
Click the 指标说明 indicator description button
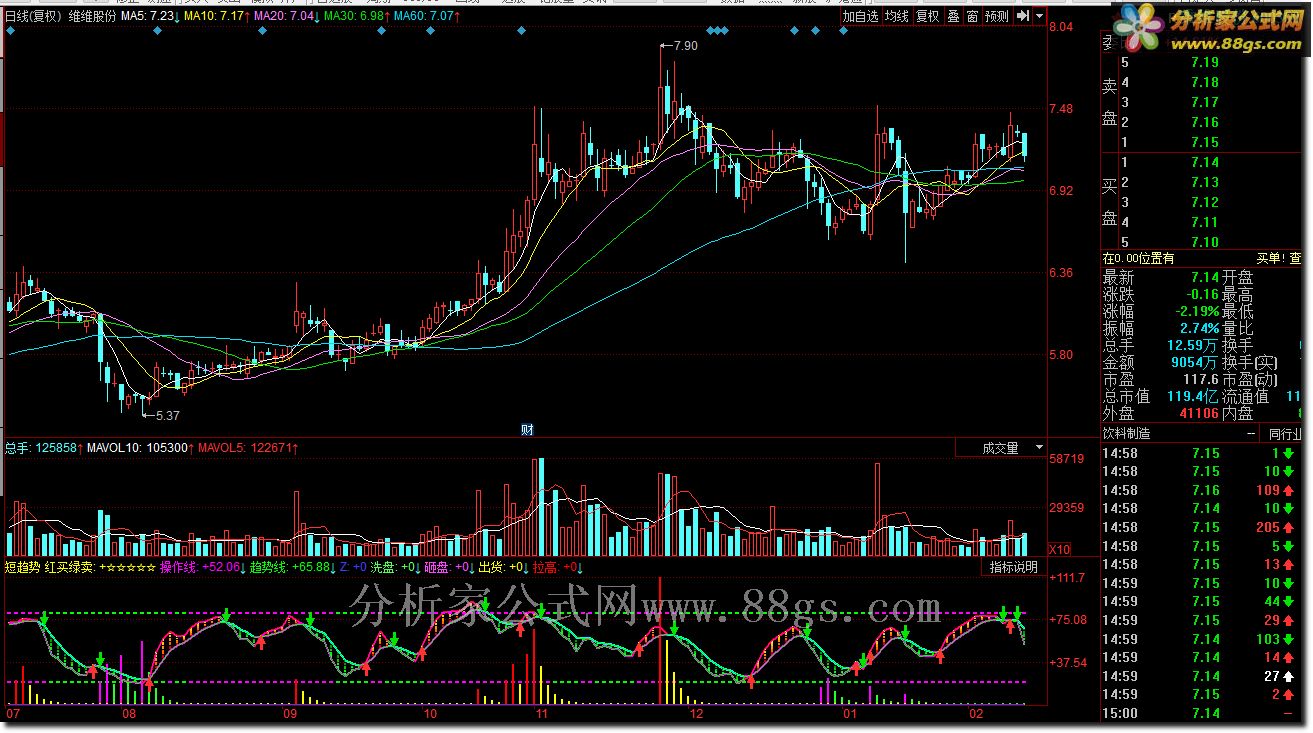(x=1013, y=567)
